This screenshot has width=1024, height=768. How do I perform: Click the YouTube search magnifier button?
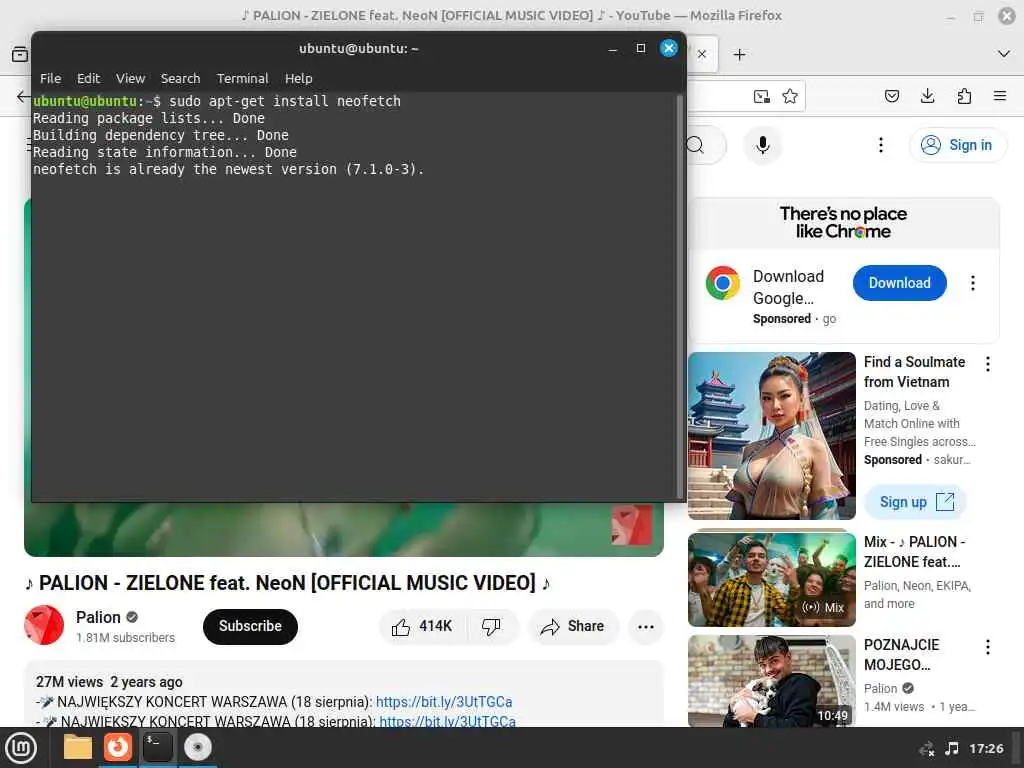click(x=696, y=145)
